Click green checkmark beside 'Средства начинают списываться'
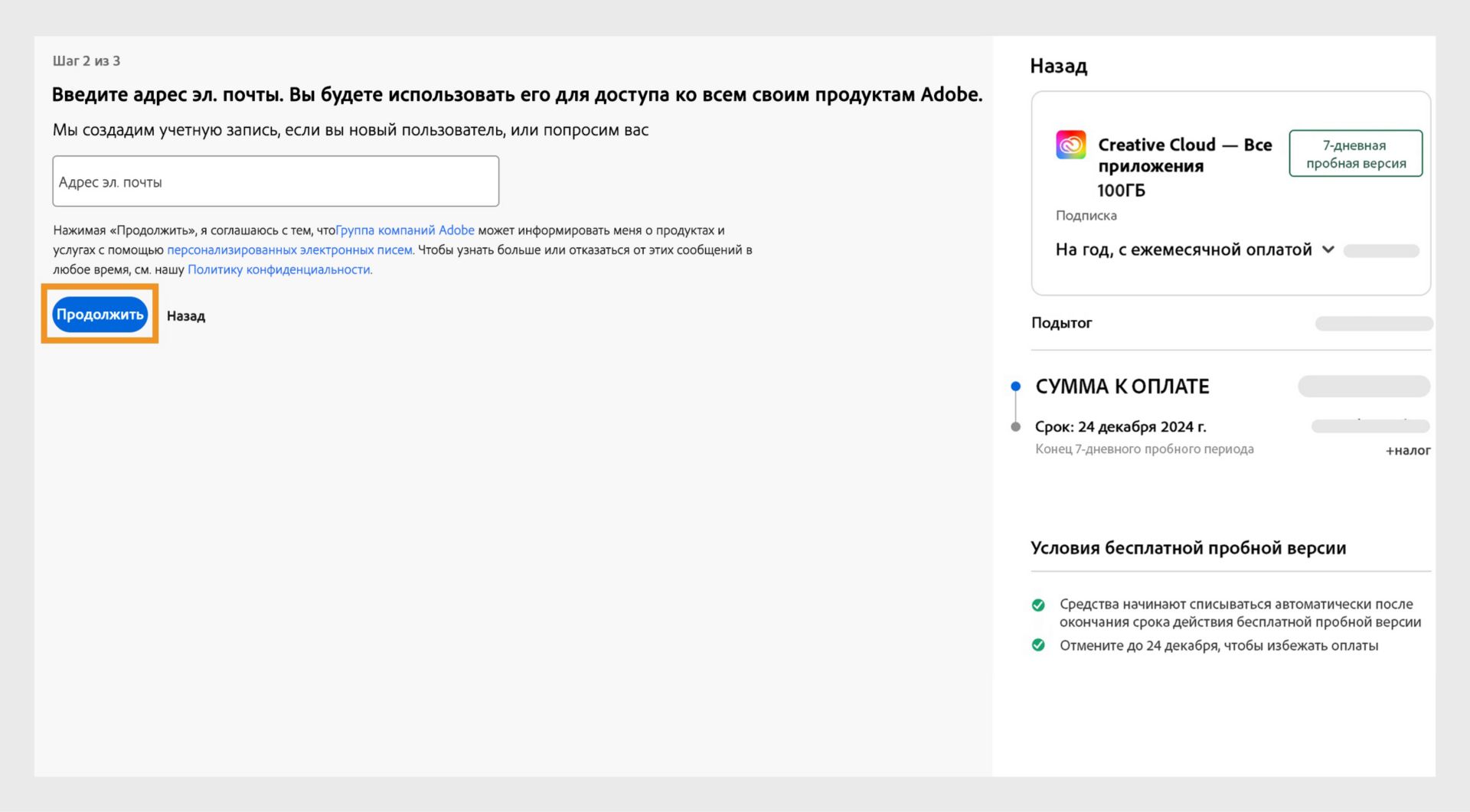 1038,605
